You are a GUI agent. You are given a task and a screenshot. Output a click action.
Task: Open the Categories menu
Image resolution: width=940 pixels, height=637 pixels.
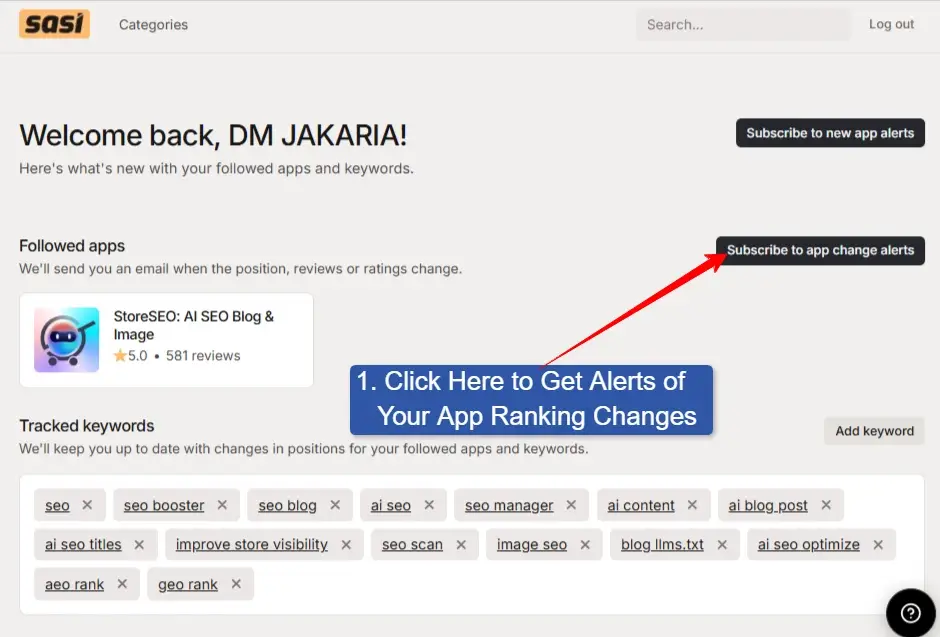tap(153, 24)
